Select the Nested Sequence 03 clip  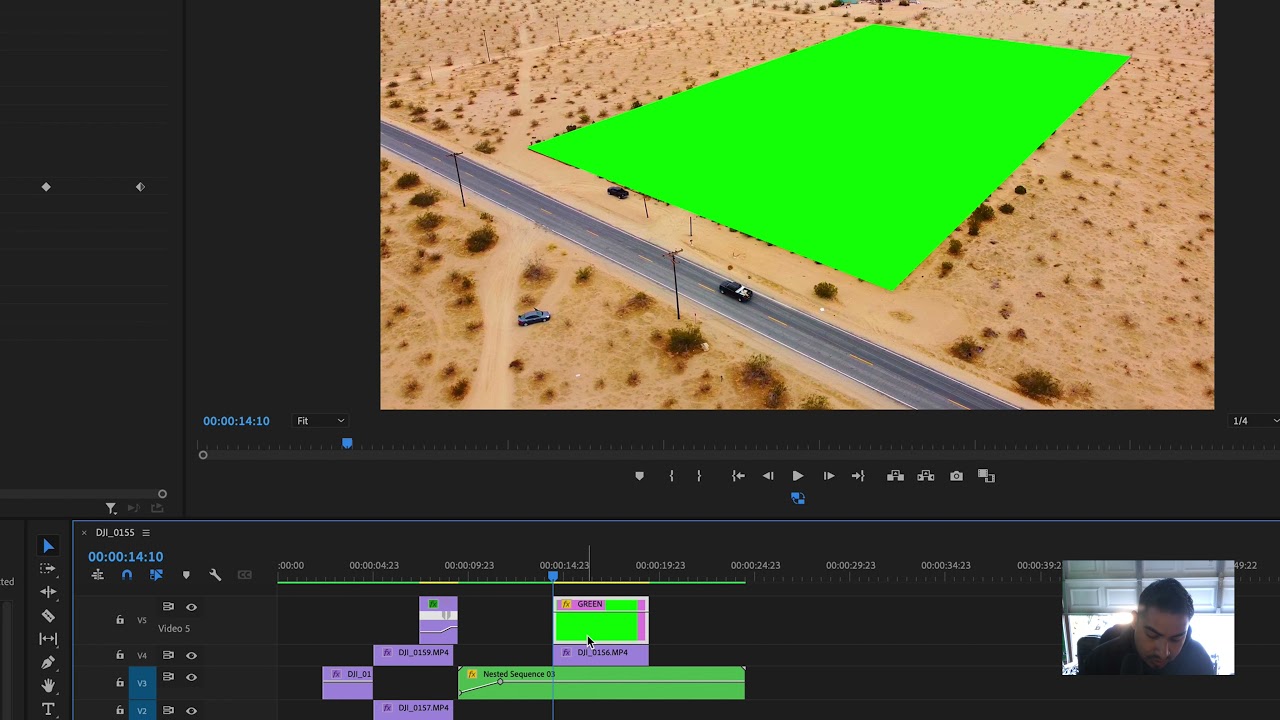601,683
